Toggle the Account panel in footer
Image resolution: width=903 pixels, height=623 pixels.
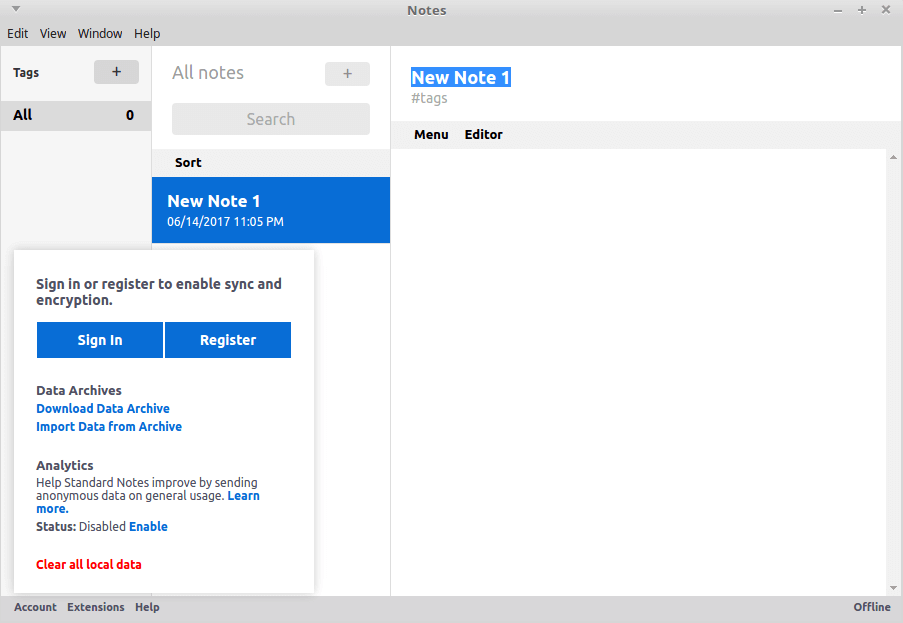tap(36, 607)
